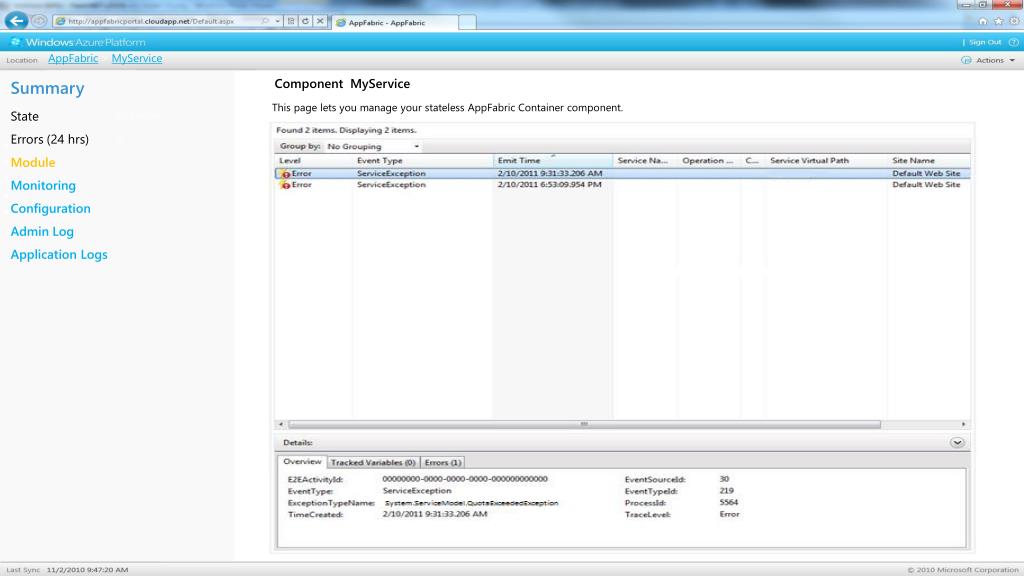Click the error icon on 9:31:33 AM row
This screenshot has height=576, width=1024.
pyautogui.click(x=285, y=174)
